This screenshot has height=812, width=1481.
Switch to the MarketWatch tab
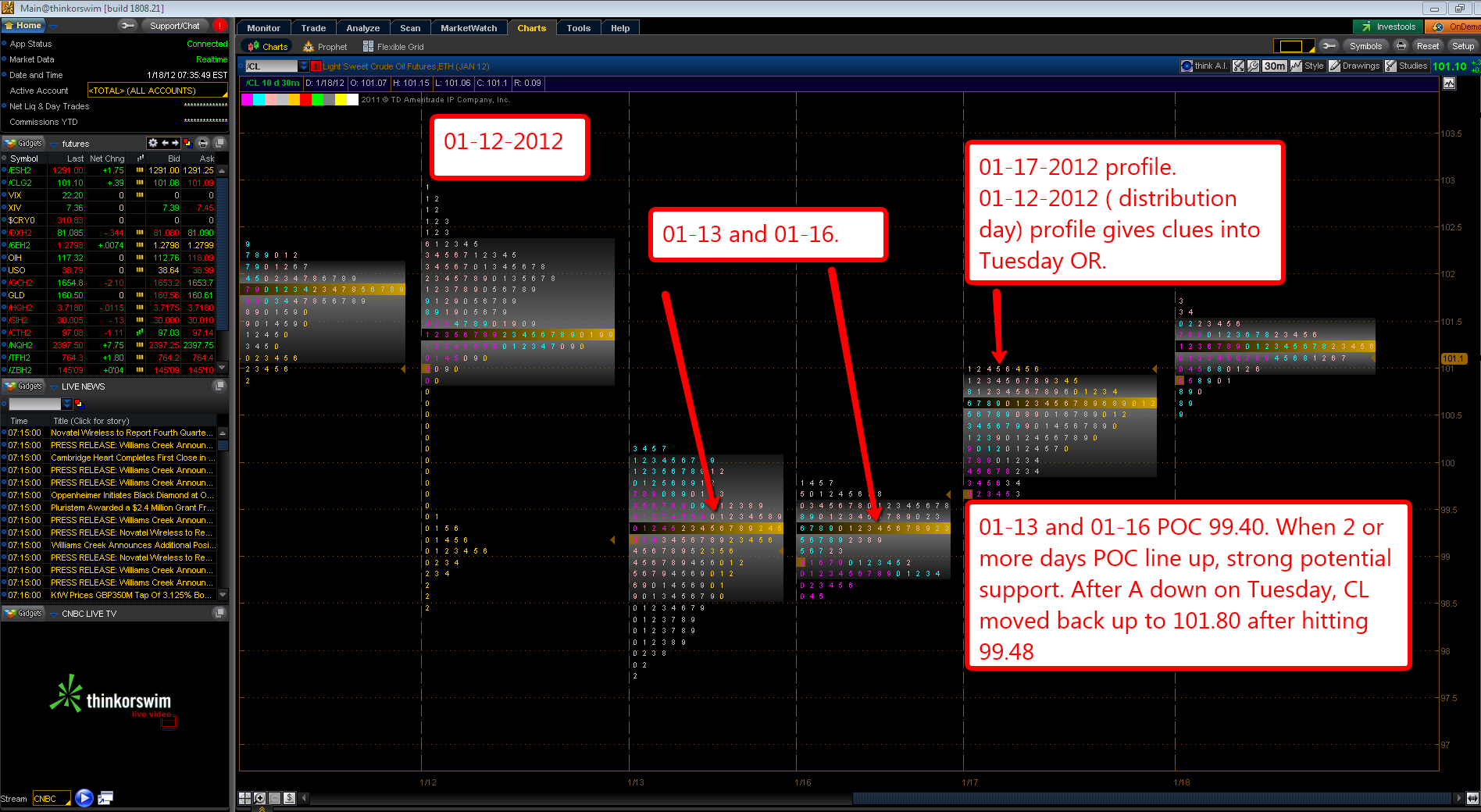coord(469,28)
